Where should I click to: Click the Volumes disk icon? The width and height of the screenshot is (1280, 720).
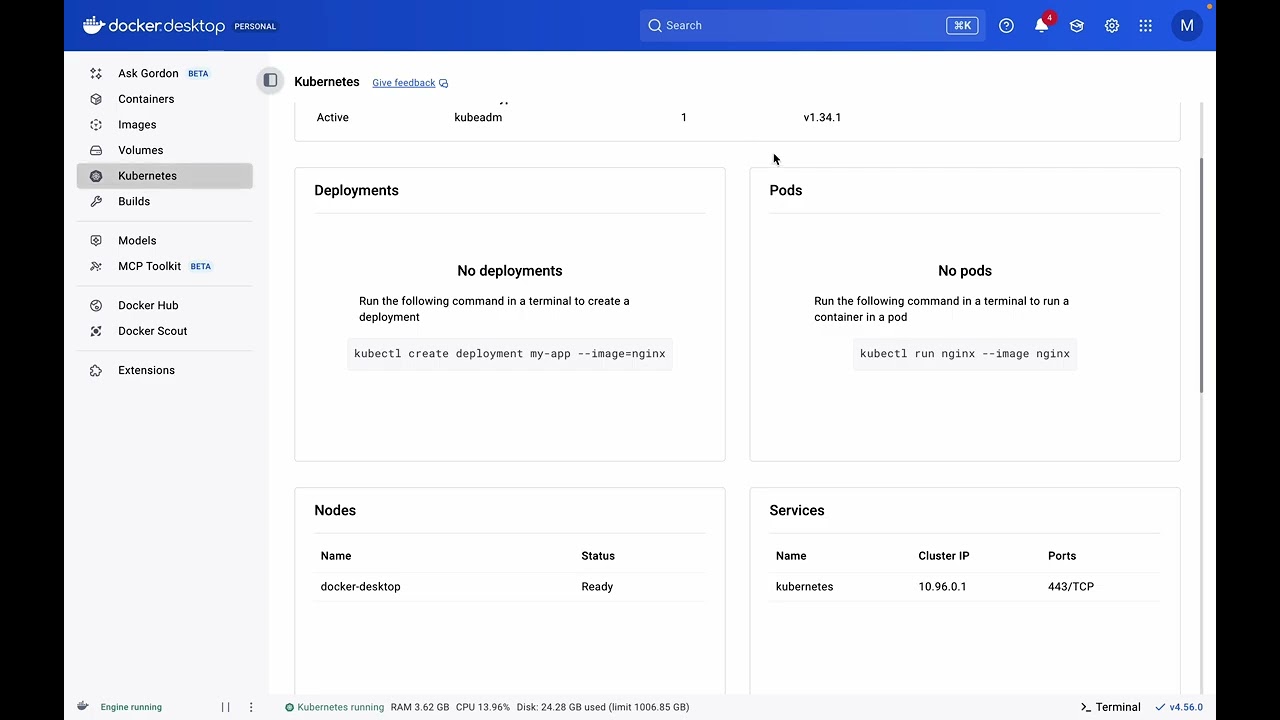pyautogui.click(x=96, y=150)
